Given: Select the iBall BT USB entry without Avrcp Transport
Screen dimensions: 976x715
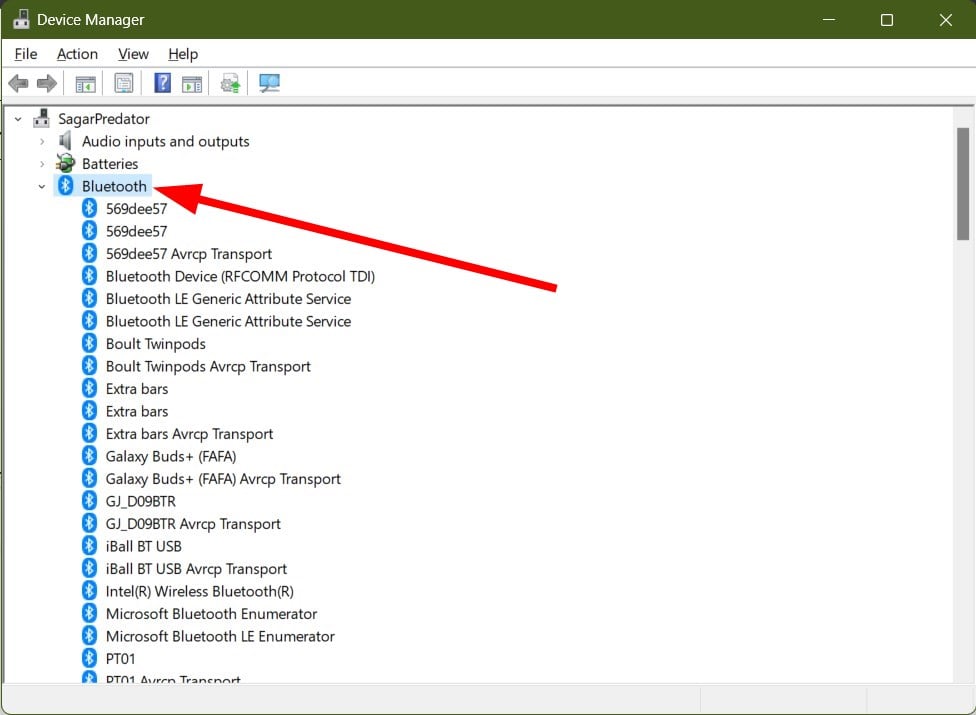Looking at the screenshot, I should click(144, 546).
